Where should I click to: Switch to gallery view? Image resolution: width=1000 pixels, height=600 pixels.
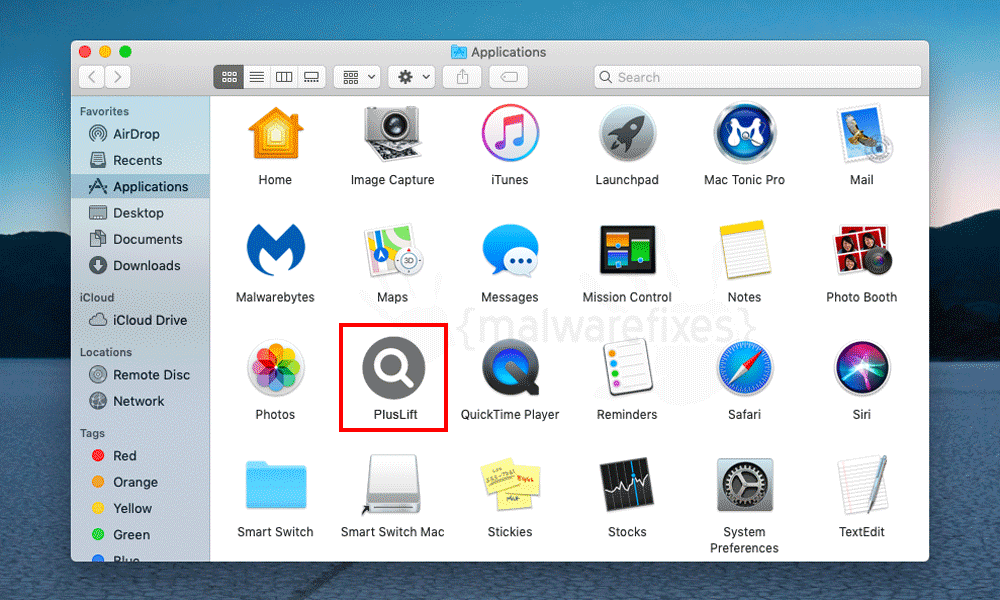311,77
